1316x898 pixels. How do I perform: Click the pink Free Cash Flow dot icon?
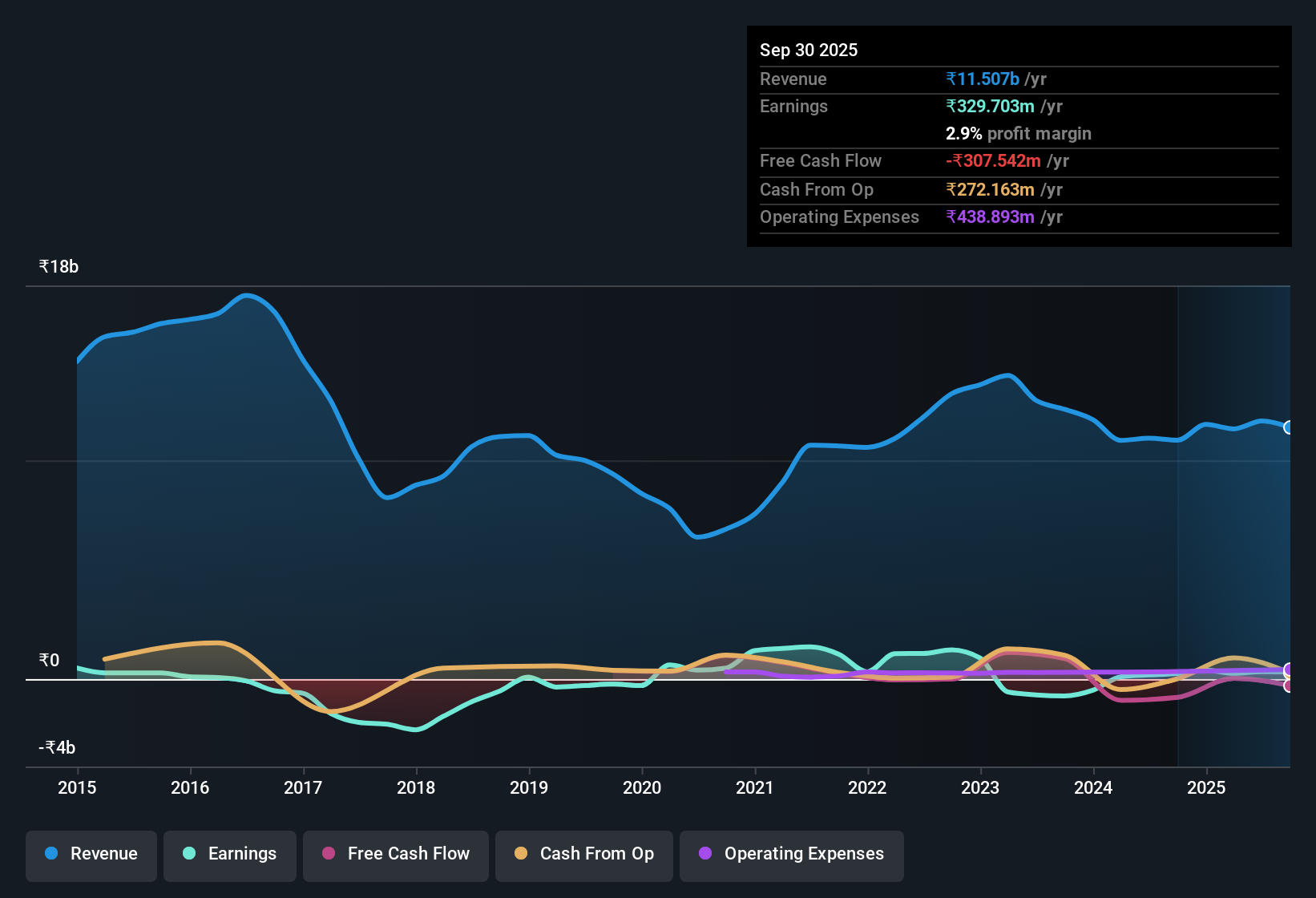coord(329,854)
